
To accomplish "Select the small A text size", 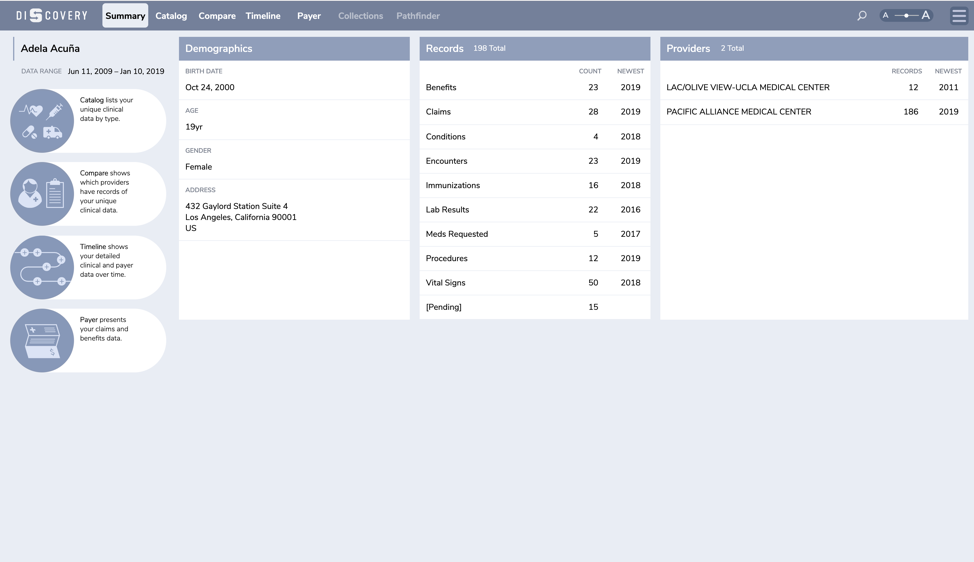I will [x=886, y=16].
